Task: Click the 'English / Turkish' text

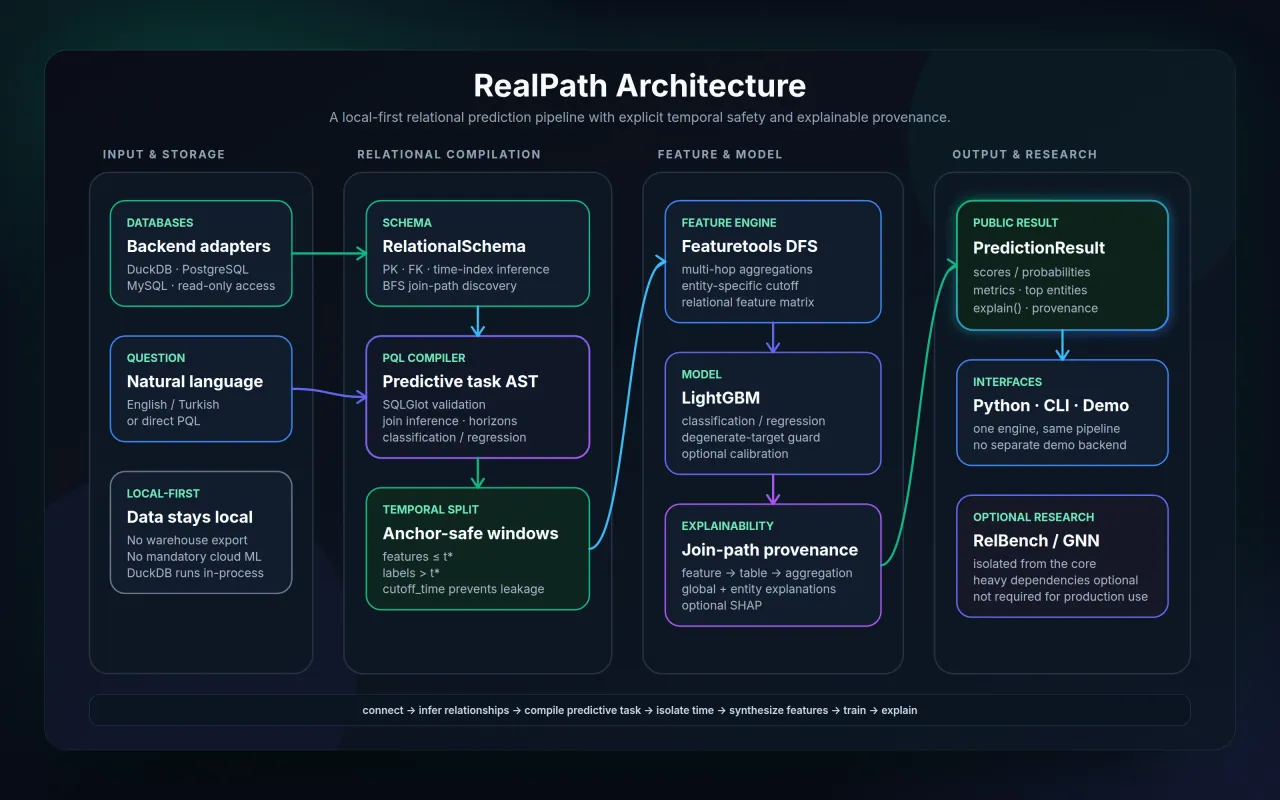Action: click(x=173, y=404)
